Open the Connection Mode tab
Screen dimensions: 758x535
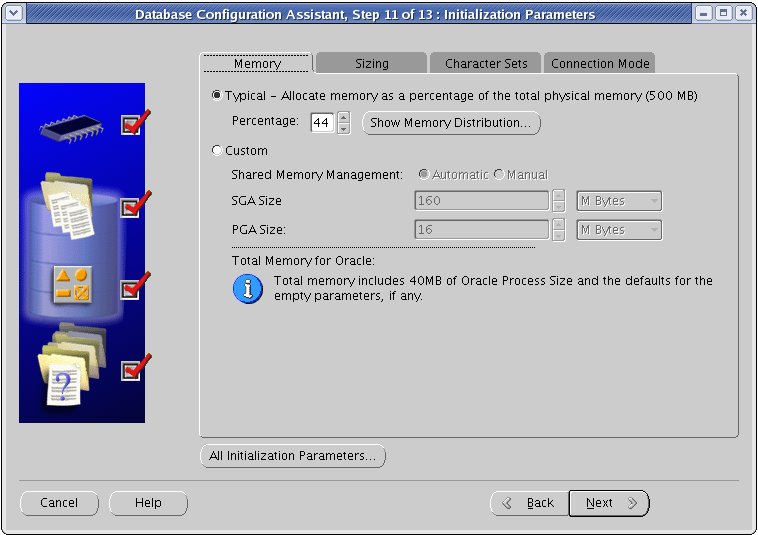coord(600,63)
